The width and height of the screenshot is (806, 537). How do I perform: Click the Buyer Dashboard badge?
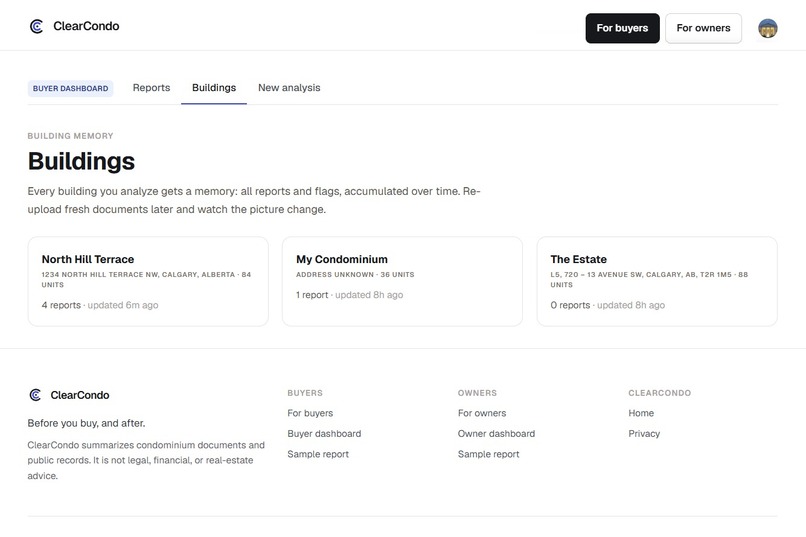coord(70,88)
